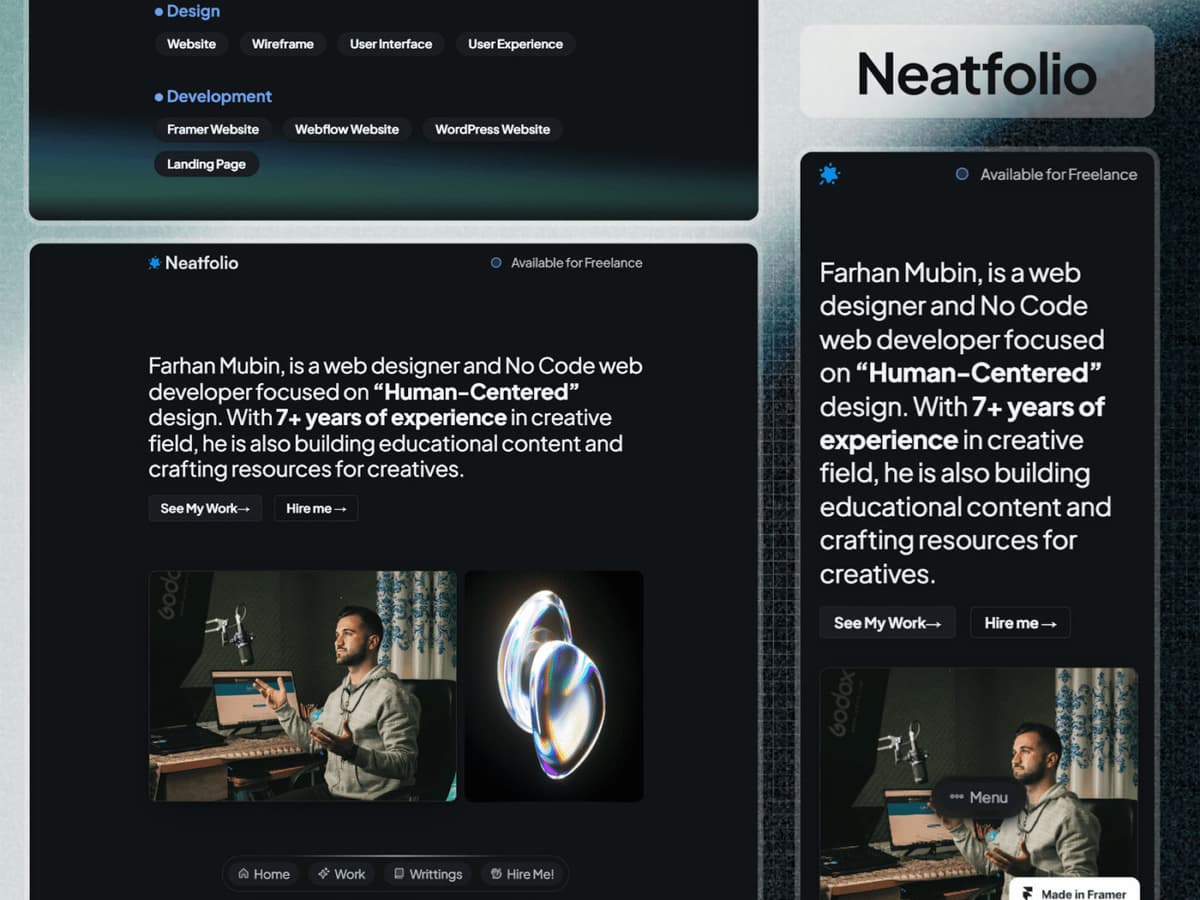Click the Made in Framer badge icon

(1030, 891)
